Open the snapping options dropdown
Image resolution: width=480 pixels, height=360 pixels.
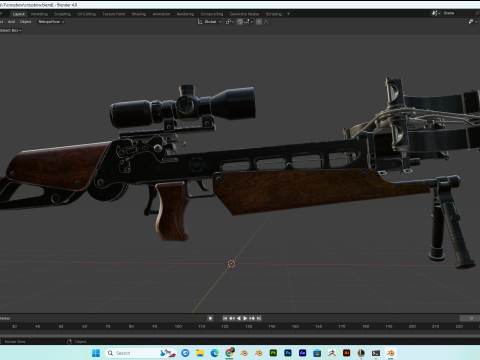tap(249, 22)
